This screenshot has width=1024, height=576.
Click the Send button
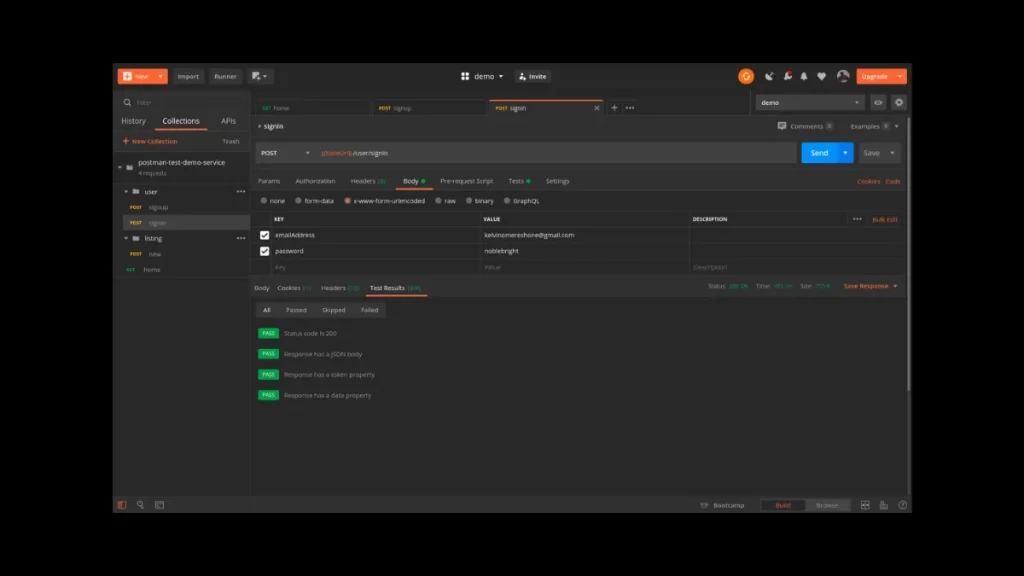point(821,152)
